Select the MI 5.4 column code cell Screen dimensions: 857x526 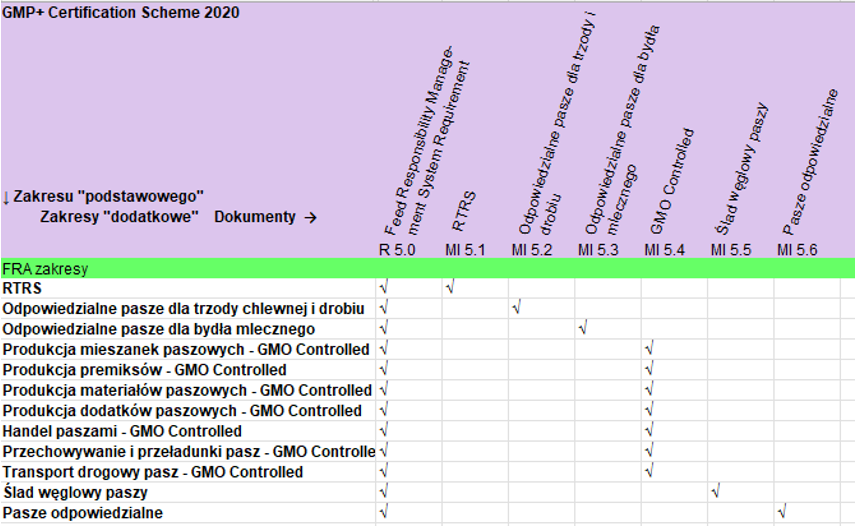click(x=665, y=248)
